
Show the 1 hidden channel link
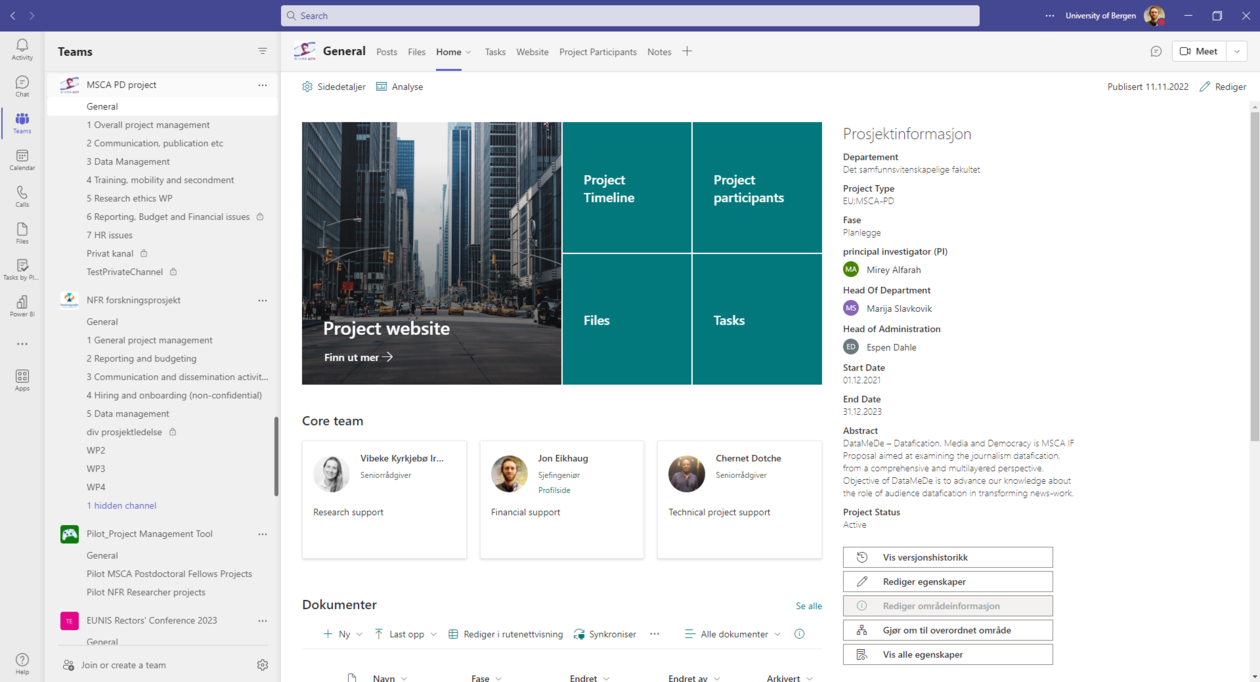[x=121, y=506]
